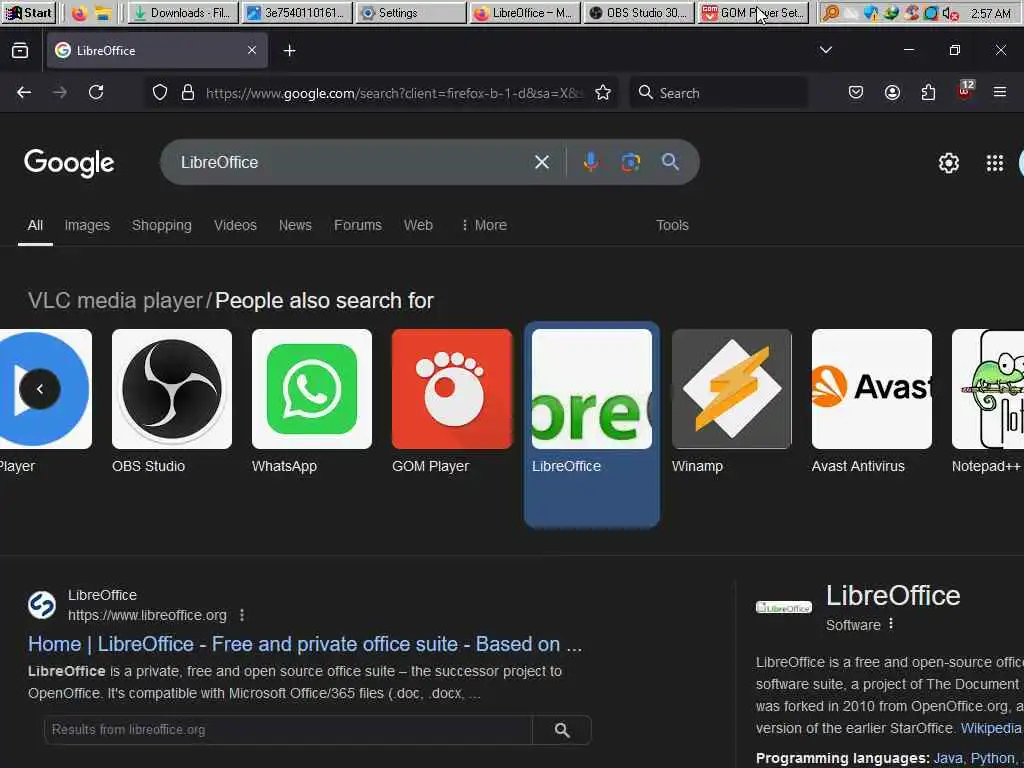This screenshot has width=1024, height=768.
Task: Open the tracking protection shield icon
Action: 159,92
